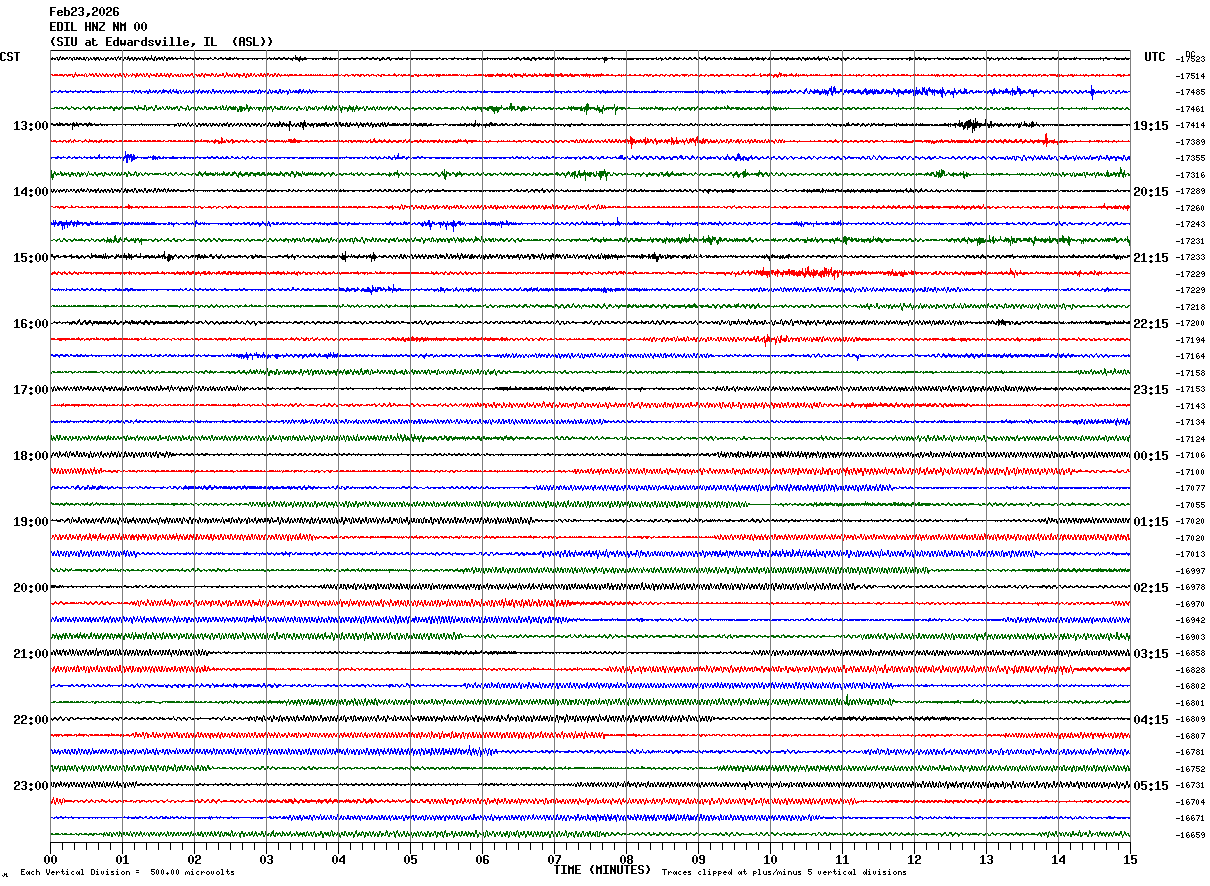Click the DC offset value -16731
The image size is (1210, 886).
(1191, 786)
